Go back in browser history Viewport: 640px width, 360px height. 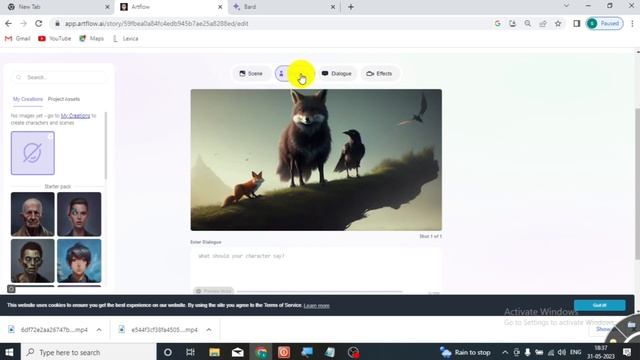coord(8,24)
